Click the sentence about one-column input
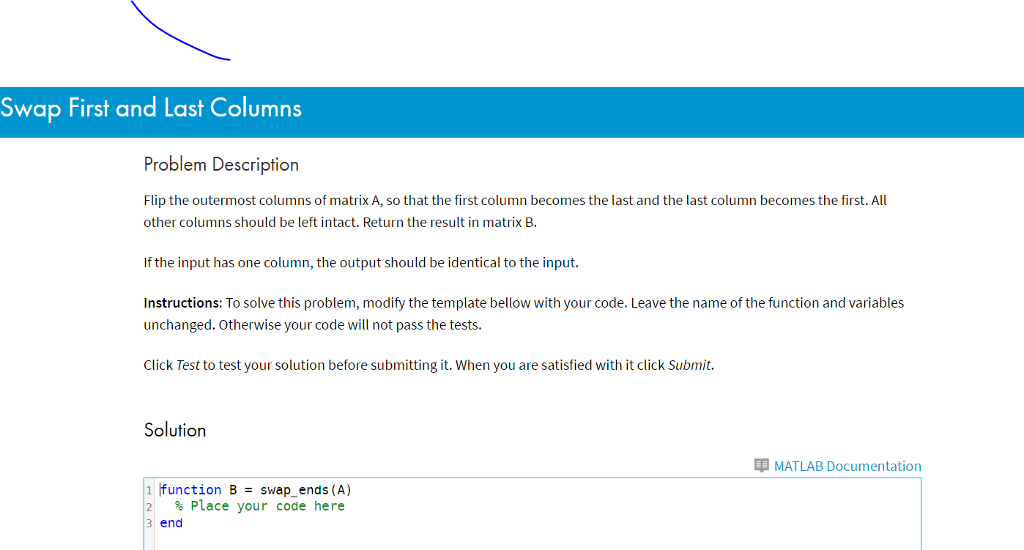This screenshot has width=1024, height=550. click(x=361, y=263)
